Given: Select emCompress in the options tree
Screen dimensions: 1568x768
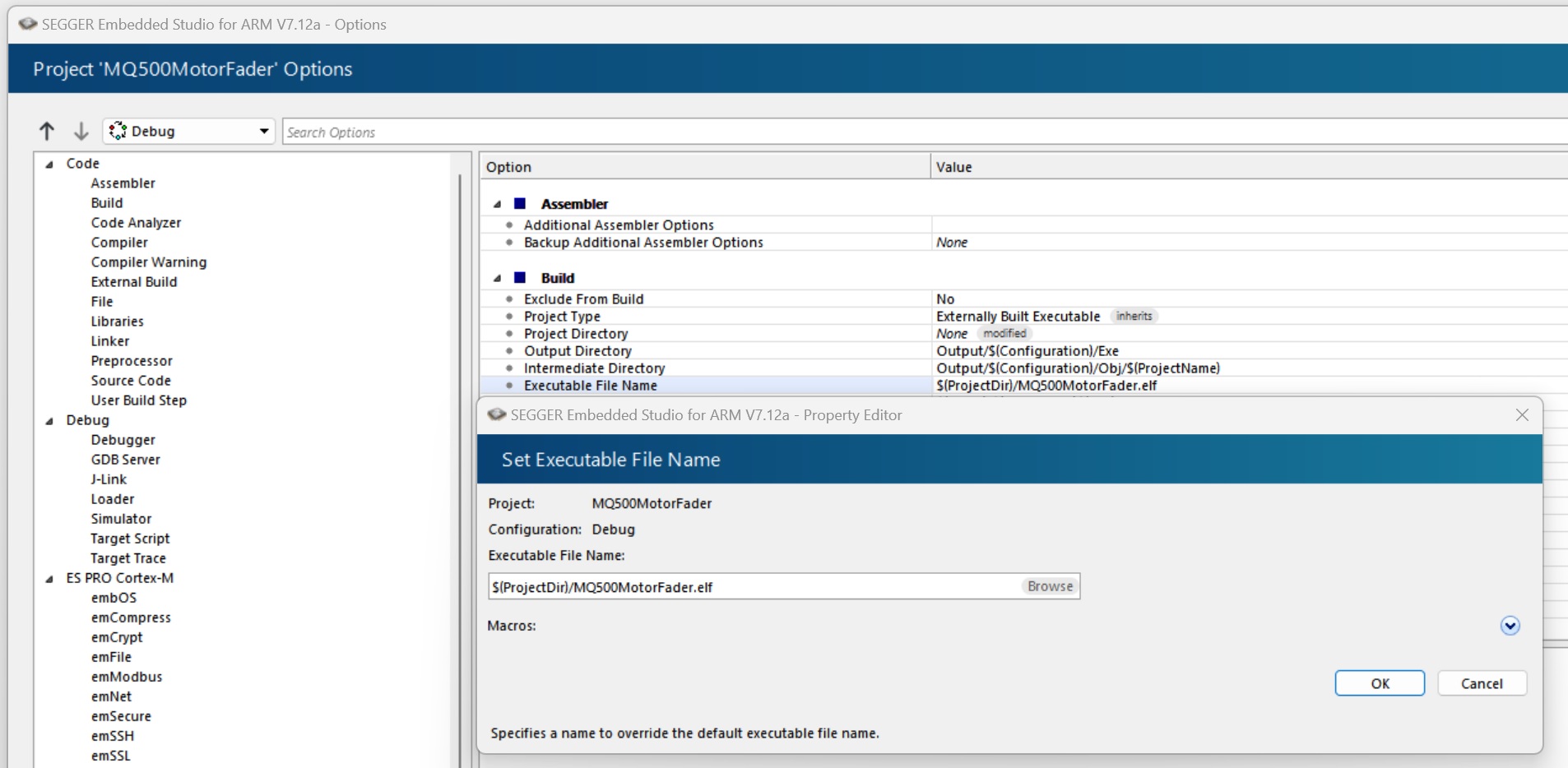Looking at the screenshot, I should (131, 618).
